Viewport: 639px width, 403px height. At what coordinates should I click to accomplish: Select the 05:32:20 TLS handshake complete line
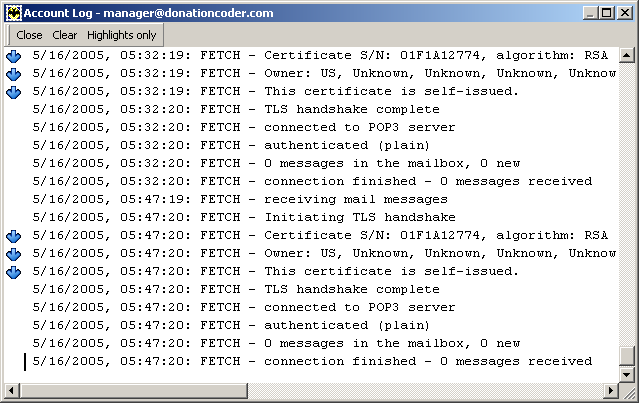236,109
